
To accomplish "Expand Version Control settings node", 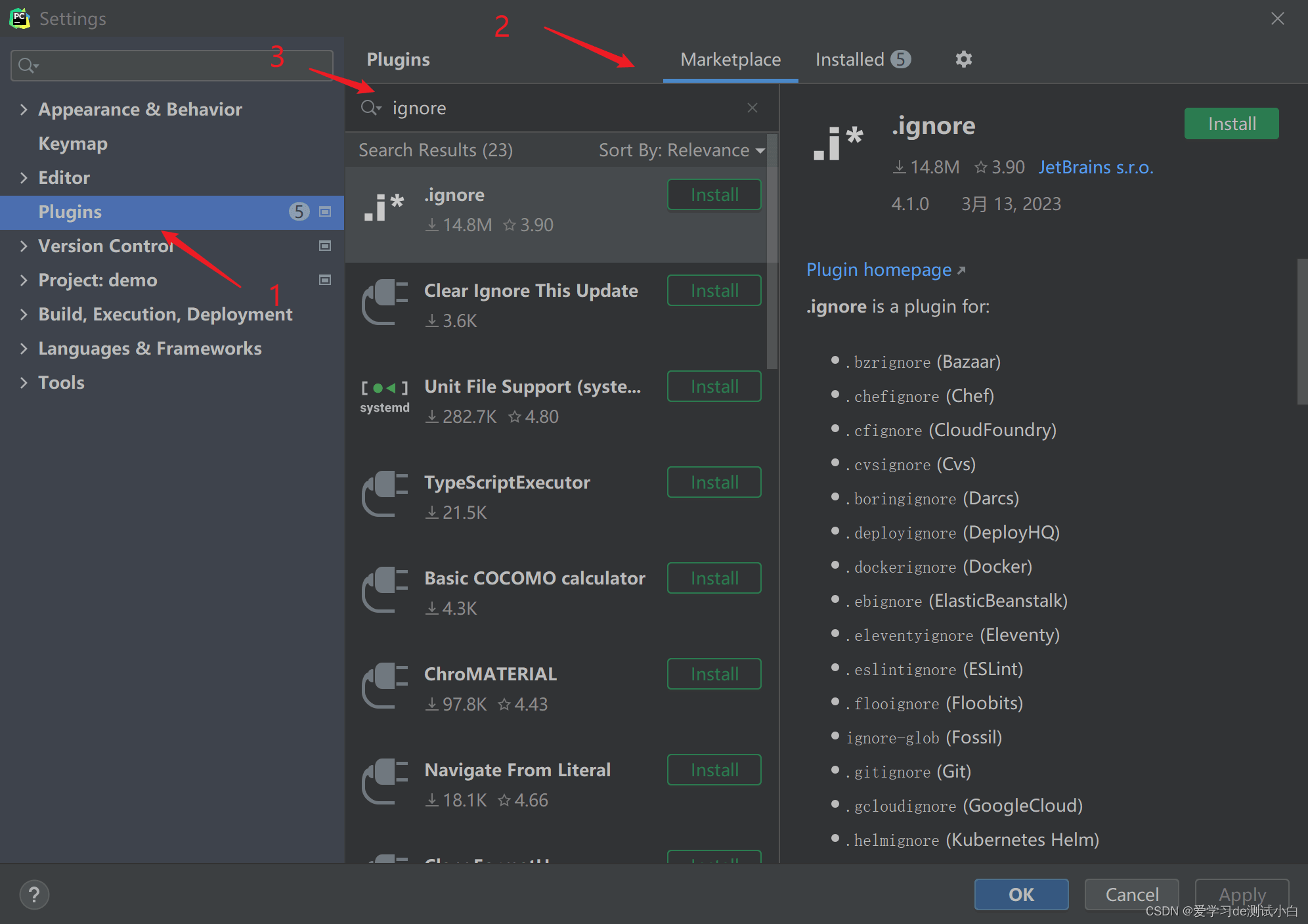I will [x=24, y=246].
